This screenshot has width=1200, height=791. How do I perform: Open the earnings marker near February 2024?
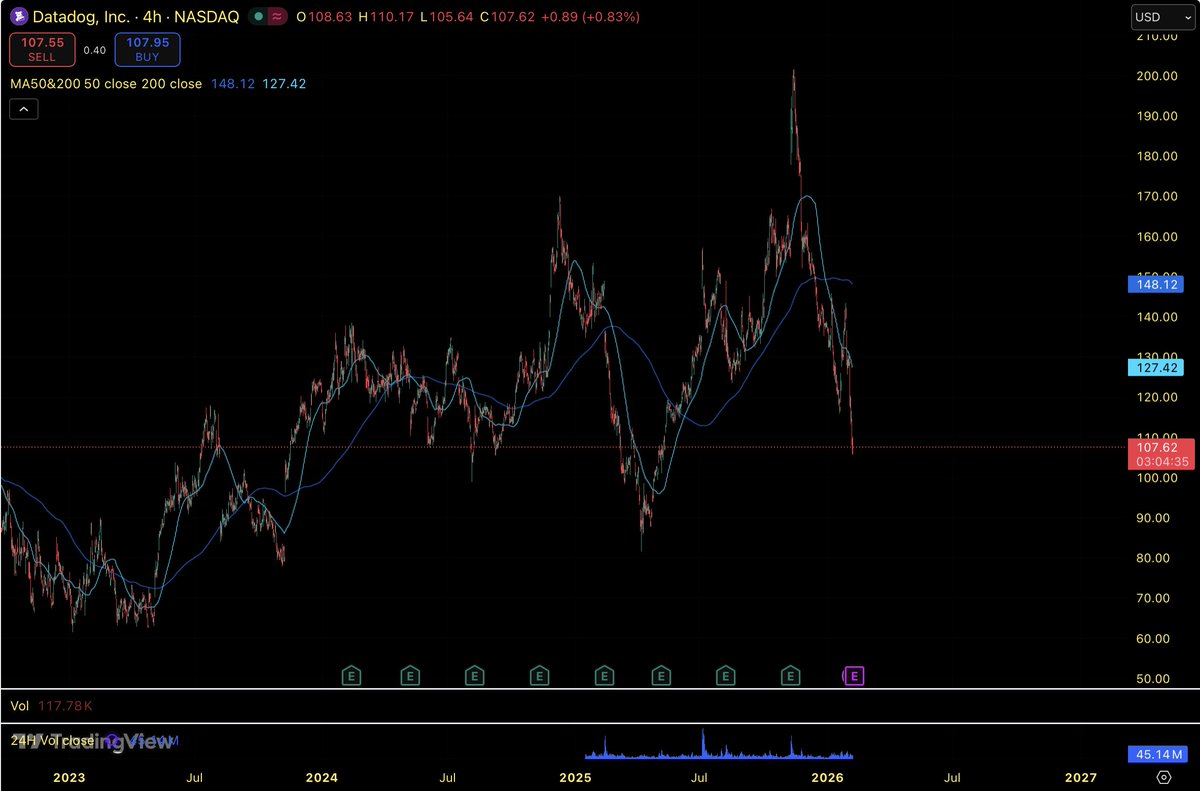[351, 677]
